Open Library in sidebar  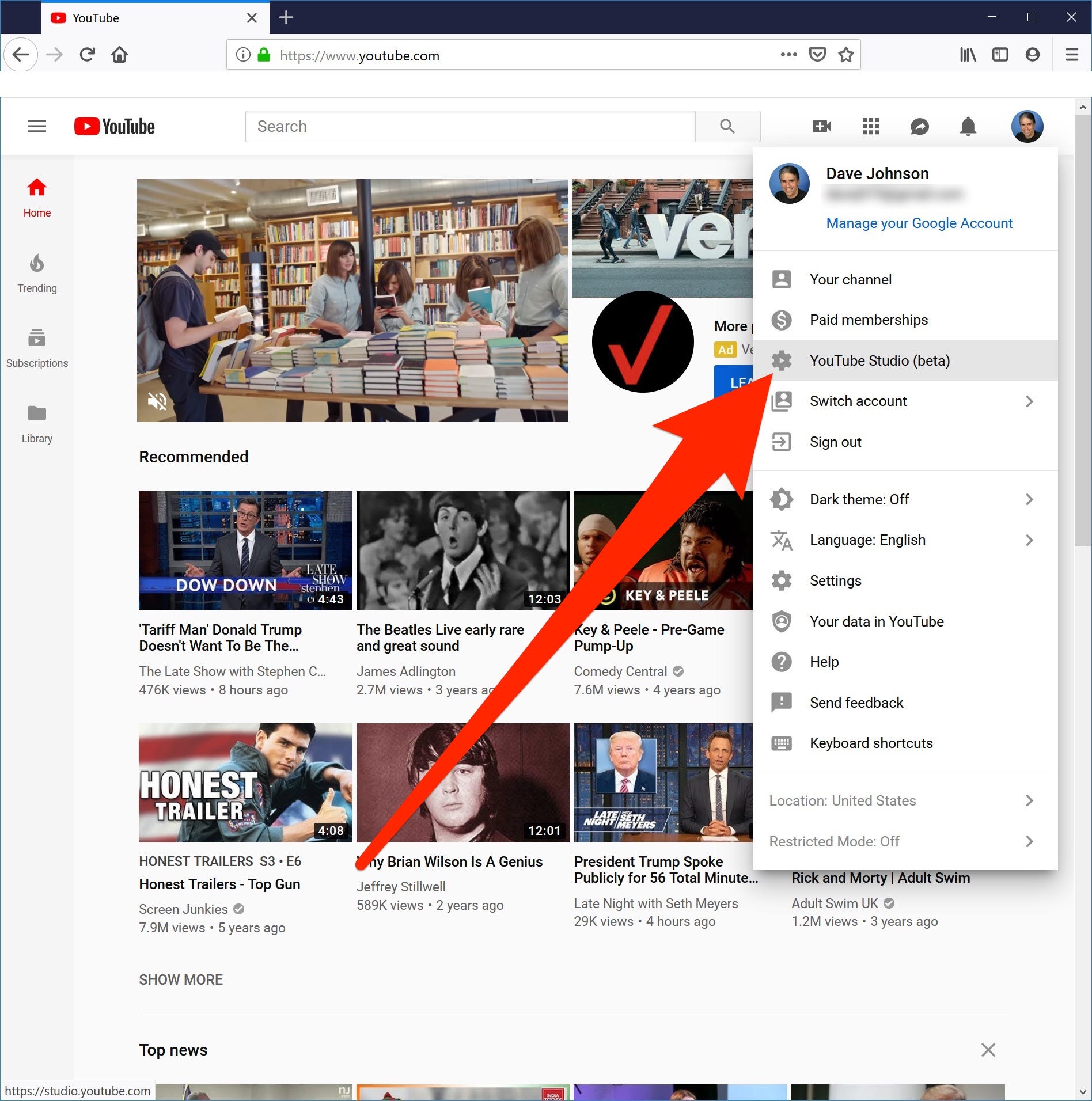[x=37, y=424]
